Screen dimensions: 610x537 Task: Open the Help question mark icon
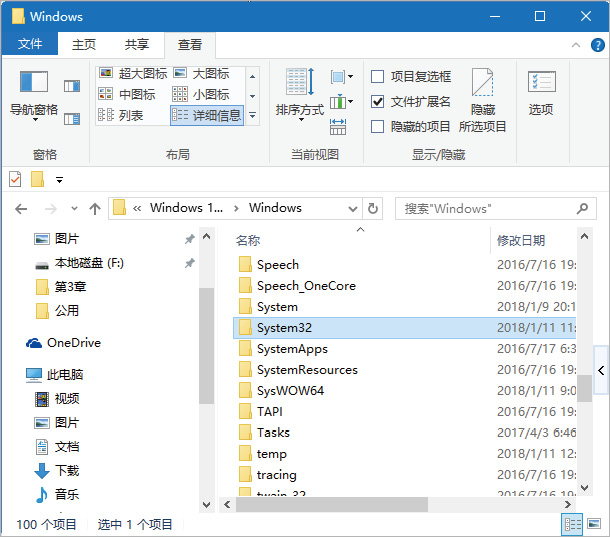598,45
